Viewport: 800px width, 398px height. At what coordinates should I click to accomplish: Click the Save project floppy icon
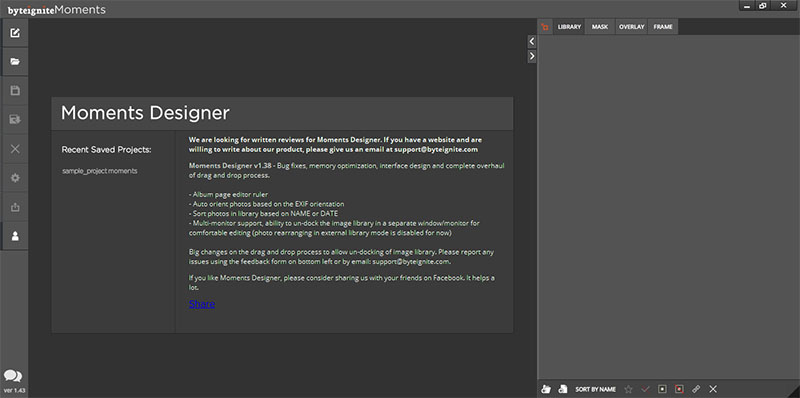15,91
